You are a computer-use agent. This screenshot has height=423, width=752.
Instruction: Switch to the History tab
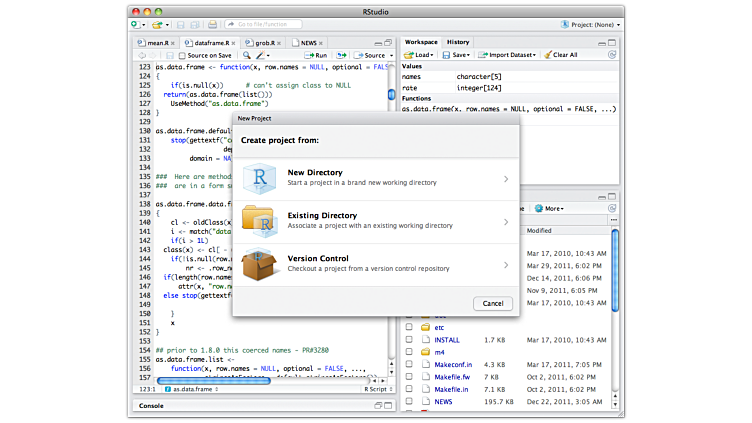[458, 42]
